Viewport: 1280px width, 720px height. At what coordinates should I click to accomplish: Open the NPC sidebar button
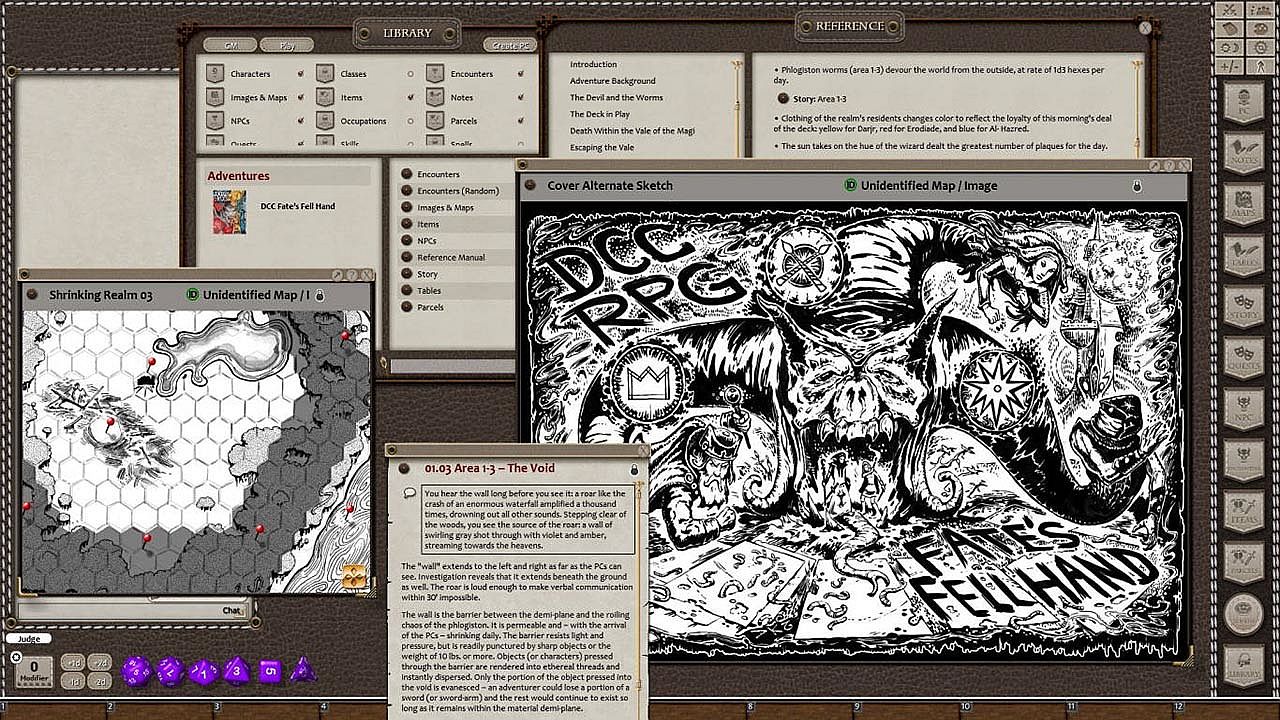pyautogui.click(x=1243, y=408)
